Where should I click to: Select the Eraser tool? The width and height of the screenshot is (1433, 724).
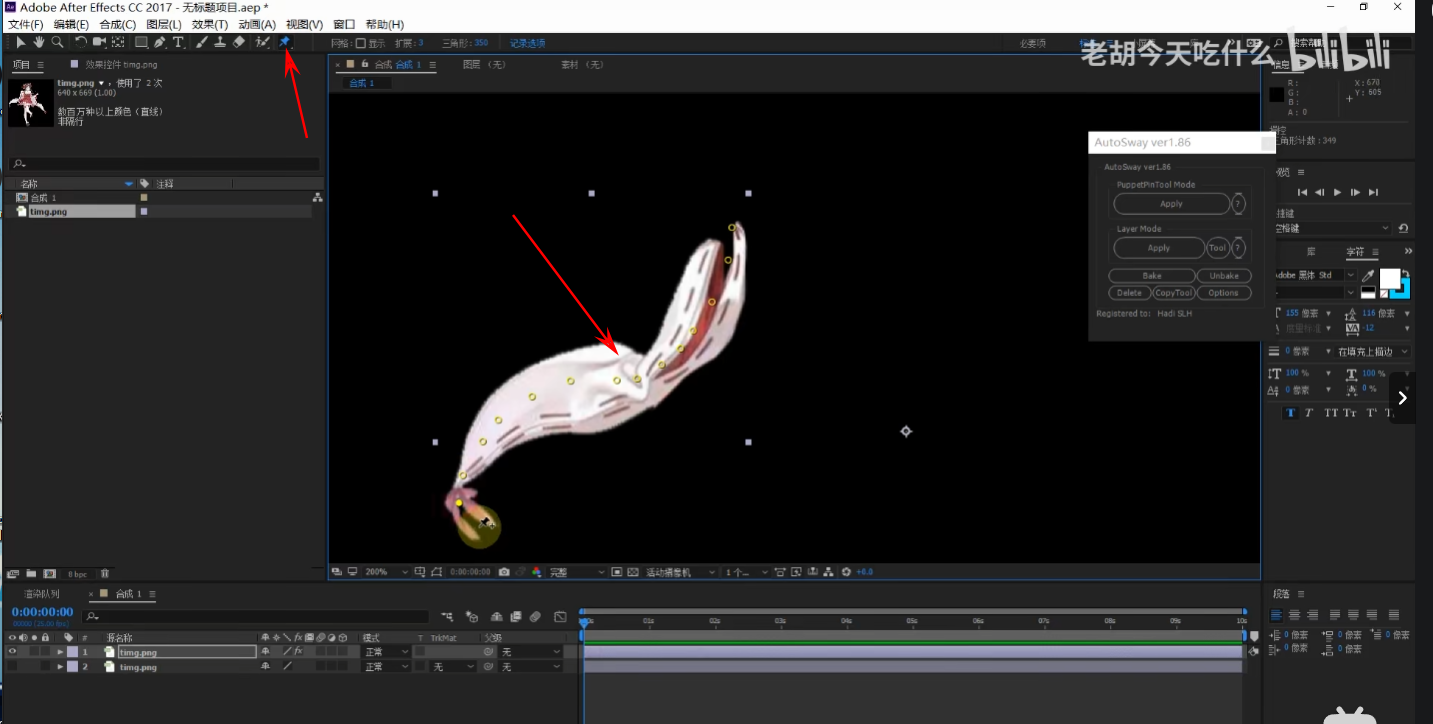coord(238,42)
